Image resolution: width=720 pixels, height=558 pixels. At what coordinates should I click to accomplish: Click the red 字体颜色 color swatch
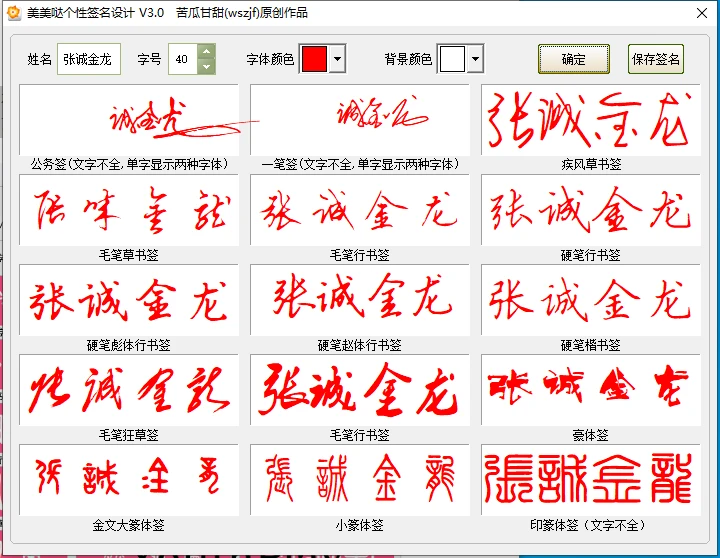click(x=313, y=59)
